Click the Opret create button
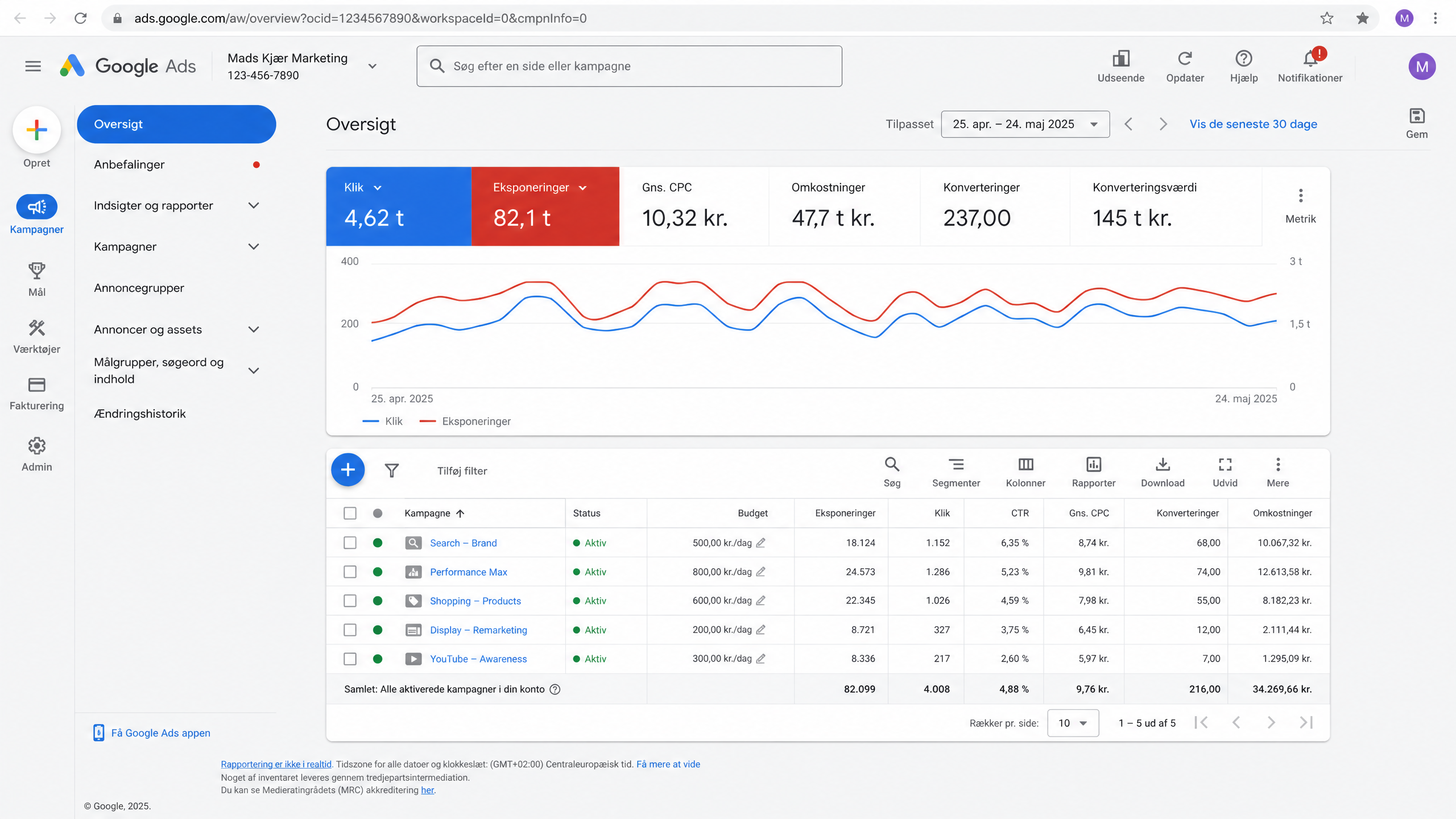The image size is (1456, 819). coord(37,130)
